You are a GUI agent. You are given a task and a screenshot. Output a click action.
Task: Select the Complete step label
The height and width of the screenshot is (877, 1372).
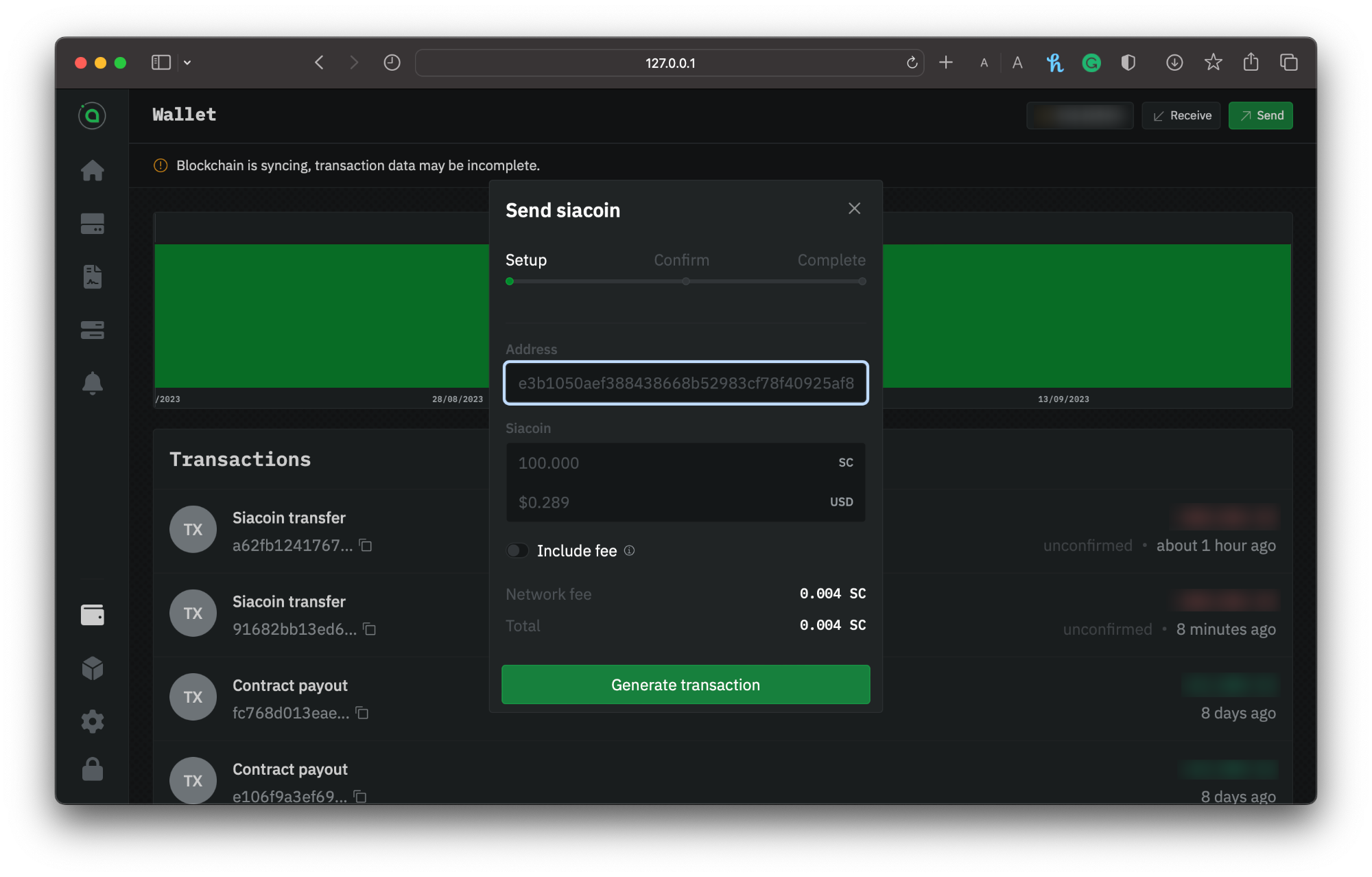(831, 260)
